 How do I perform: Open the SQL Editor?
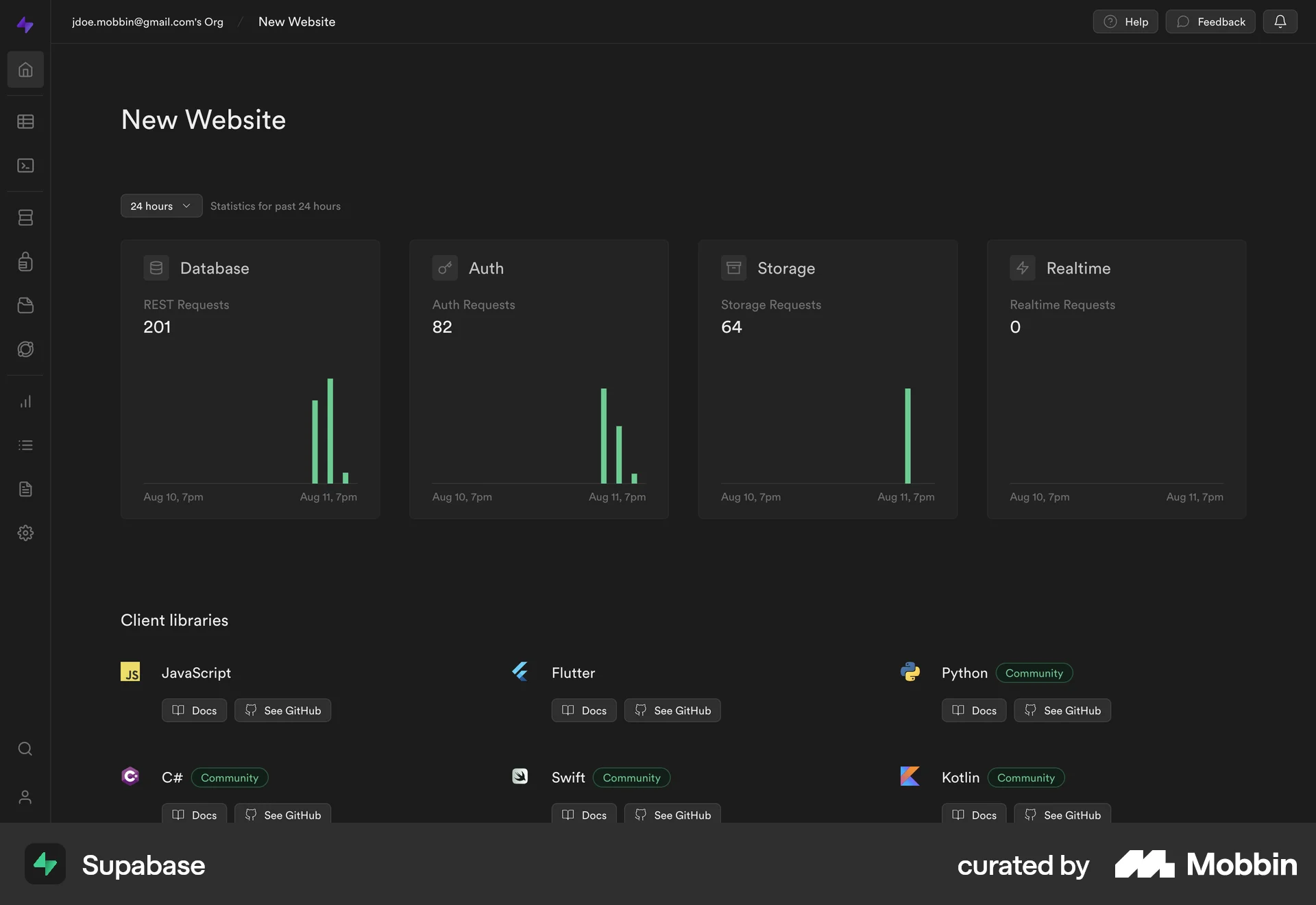pos(25,165)
